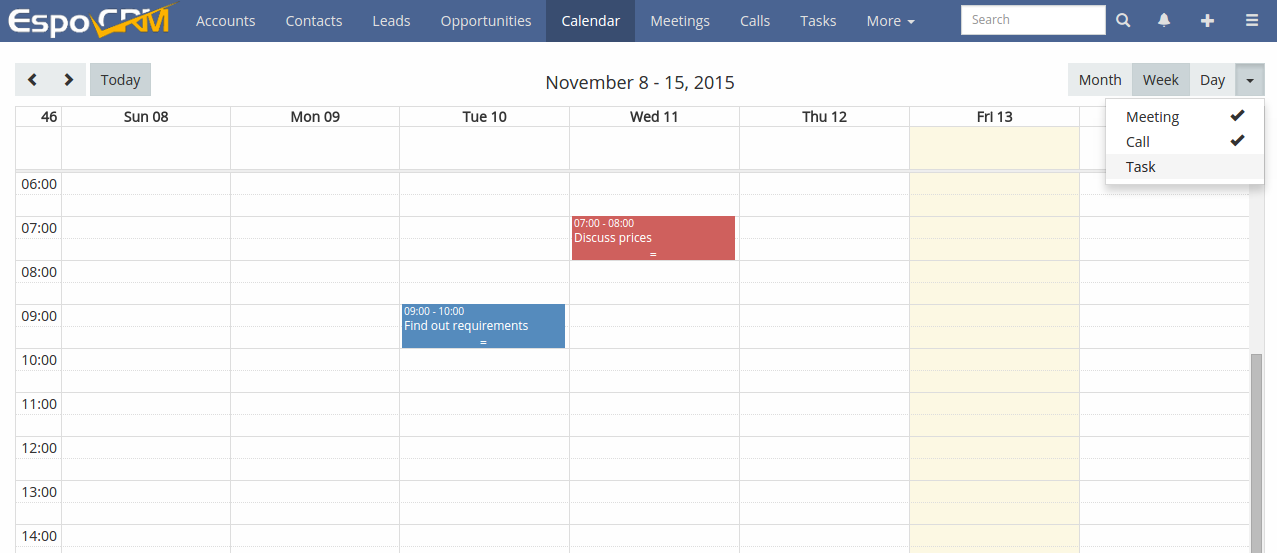This screenshot has width=1277, height=553.
Task: Open the hamburger menu icon
Action: coord(1251,20)
